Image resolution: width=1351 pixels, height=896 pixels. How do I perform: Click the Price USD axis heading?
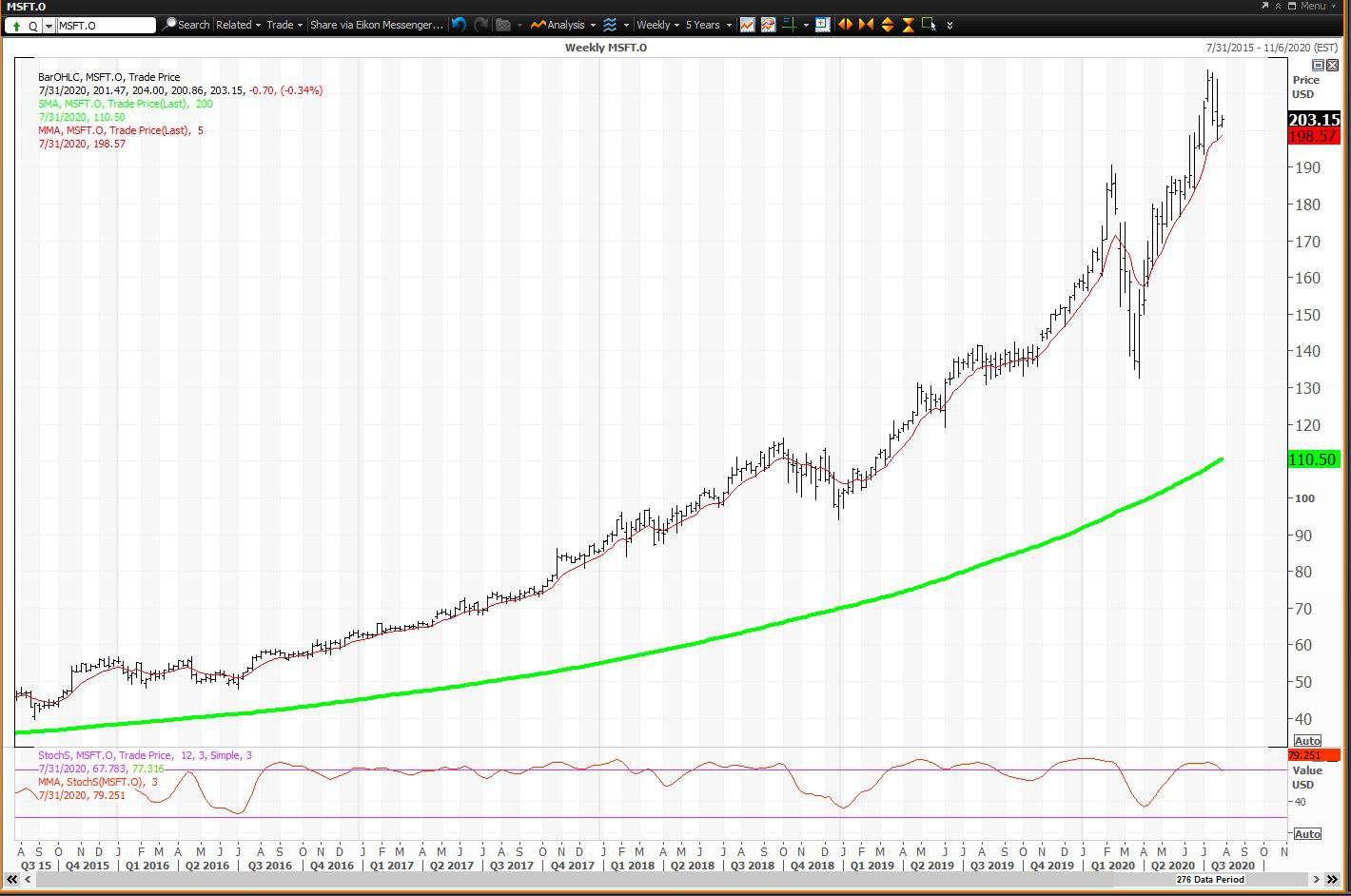click(1305, 87)
